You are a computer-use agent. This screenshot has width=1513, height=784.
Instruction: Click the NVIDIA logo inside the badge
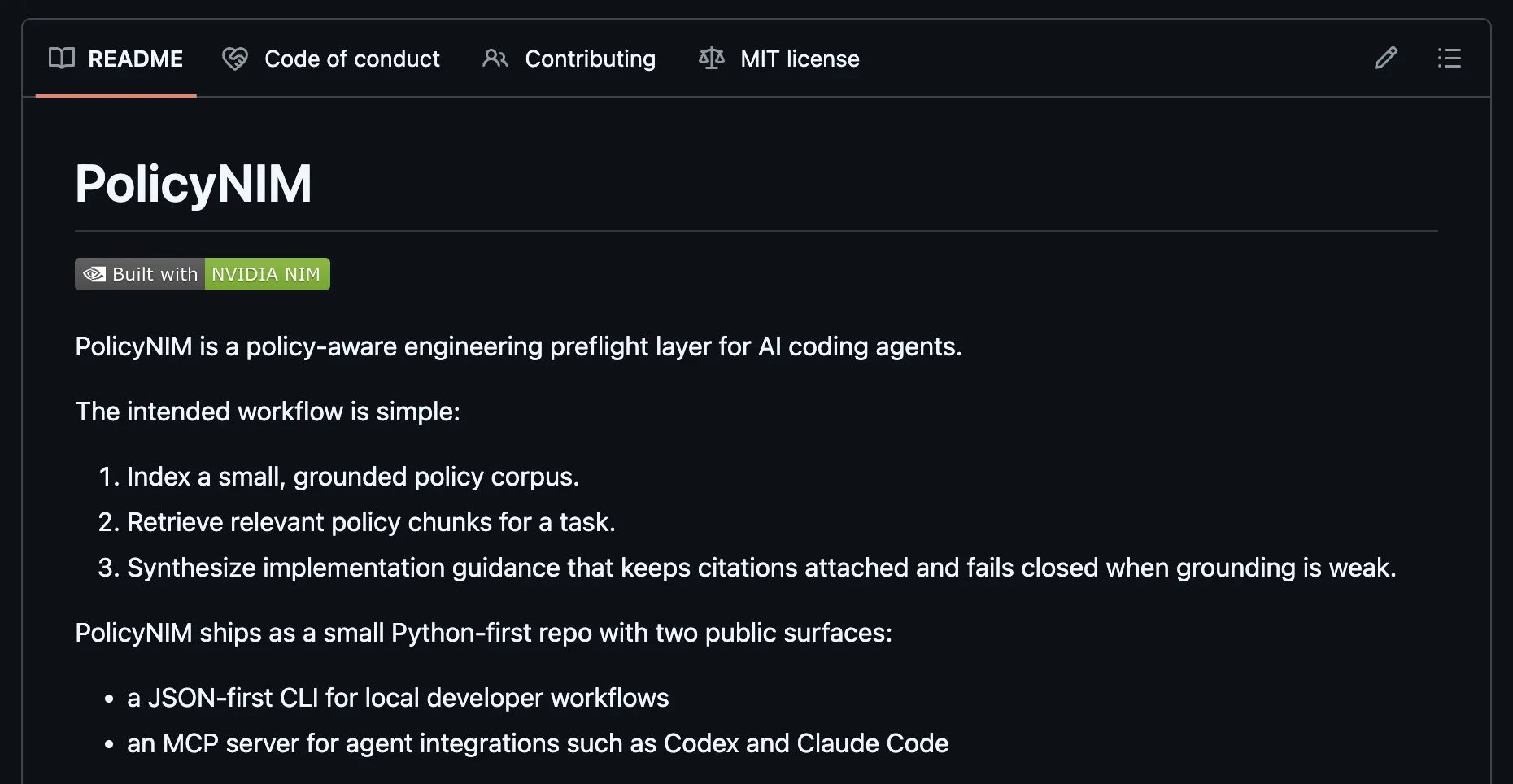pyautogui.click(x=94, y=274)
